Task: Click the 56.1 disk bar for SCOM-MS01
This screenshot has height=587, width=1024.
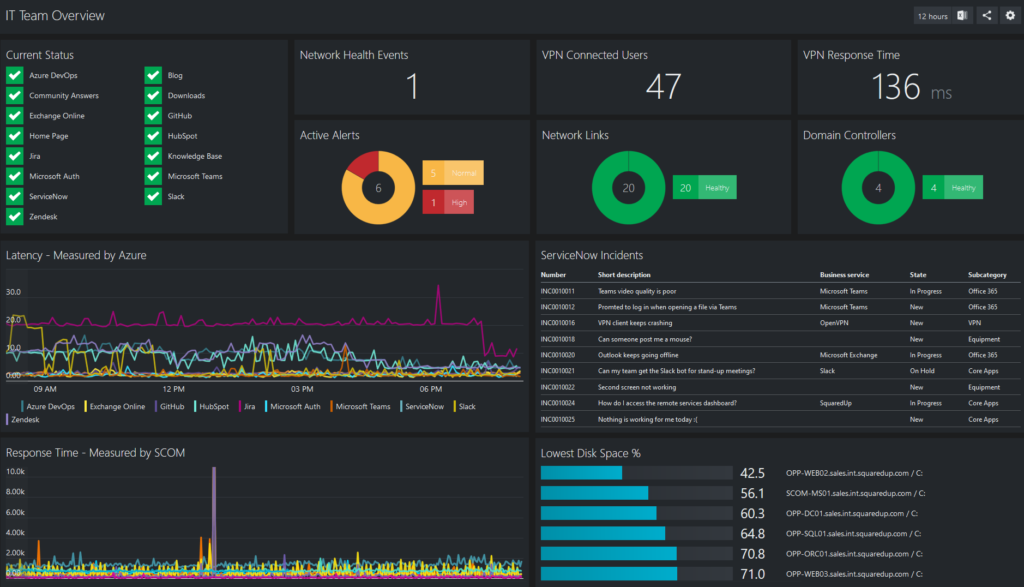Action: (637, 493)
